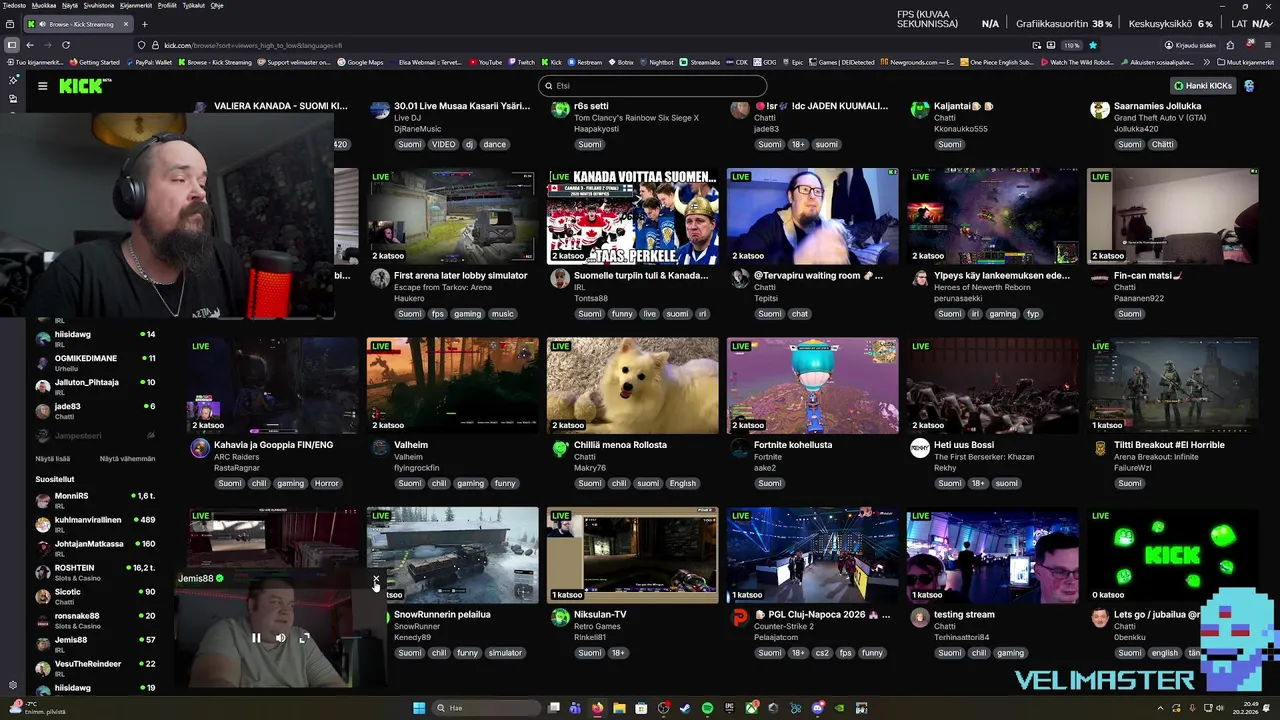Open ROSHTEIN channel in sidebar
Image resolution: width=1280 pixels, height=720 pixels.
(95, 572)
